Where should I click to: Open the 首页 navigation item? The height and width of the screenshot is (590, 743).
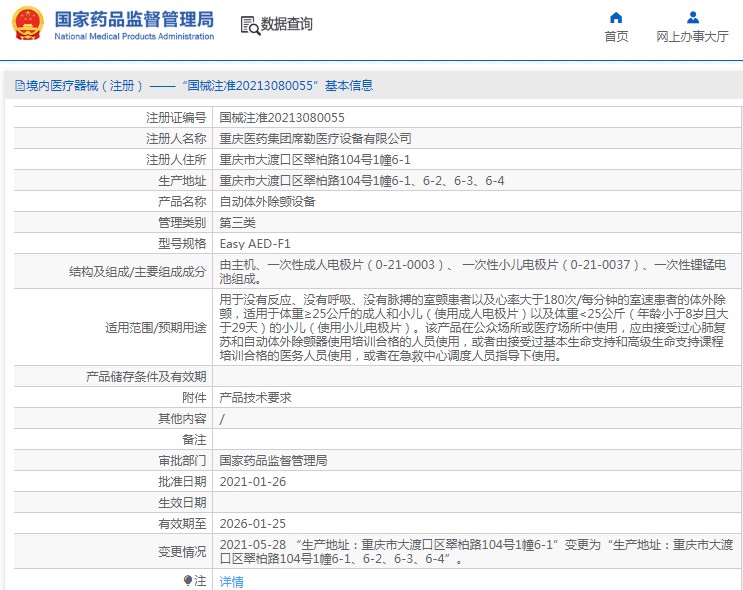click(616, 37)
